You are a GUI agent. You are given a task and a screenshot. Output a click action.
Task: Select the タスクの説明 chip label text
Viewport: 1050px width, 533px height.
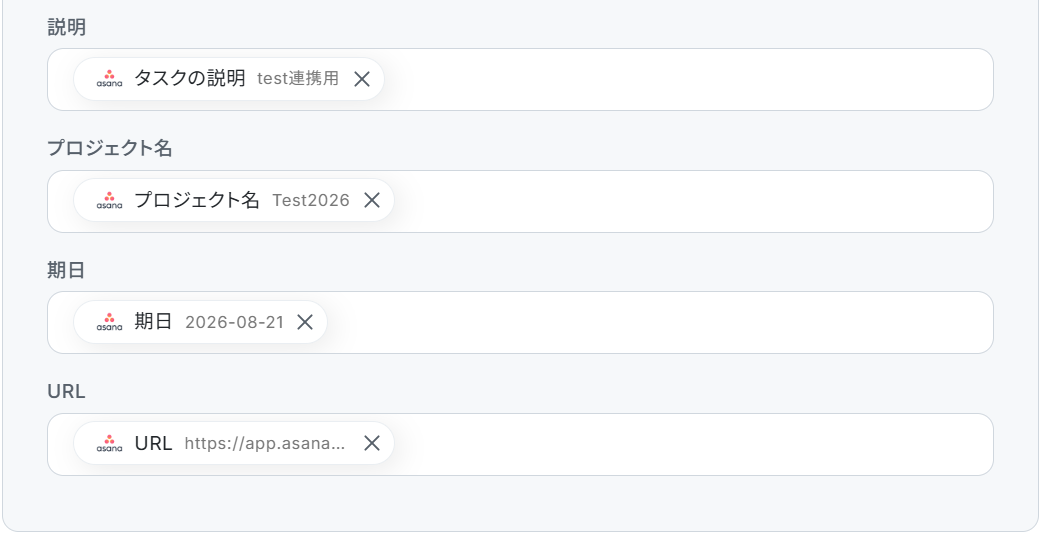tap(190, 78)
